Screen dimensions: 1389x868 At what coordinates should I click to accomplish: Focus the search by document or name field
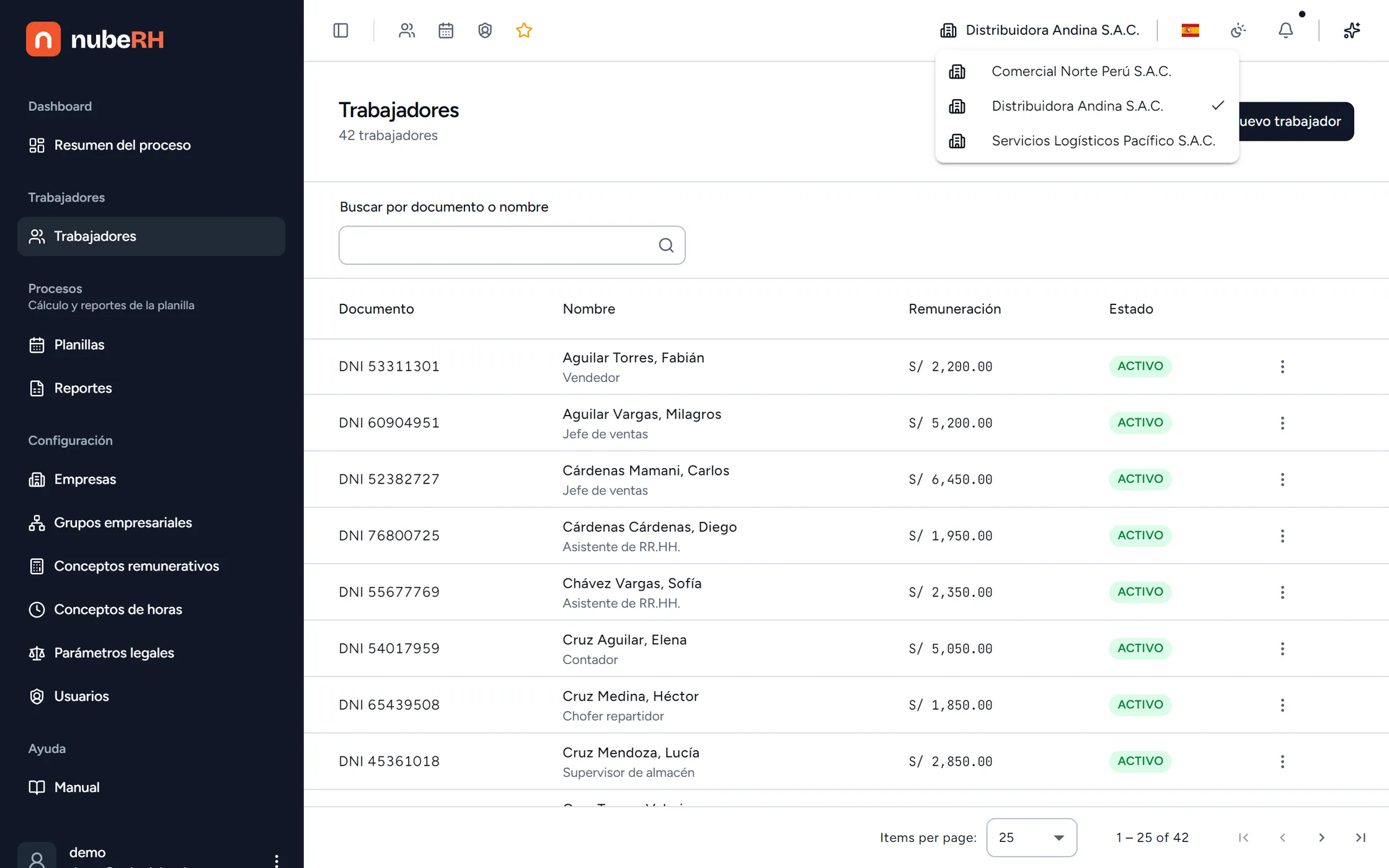point(512,246)
